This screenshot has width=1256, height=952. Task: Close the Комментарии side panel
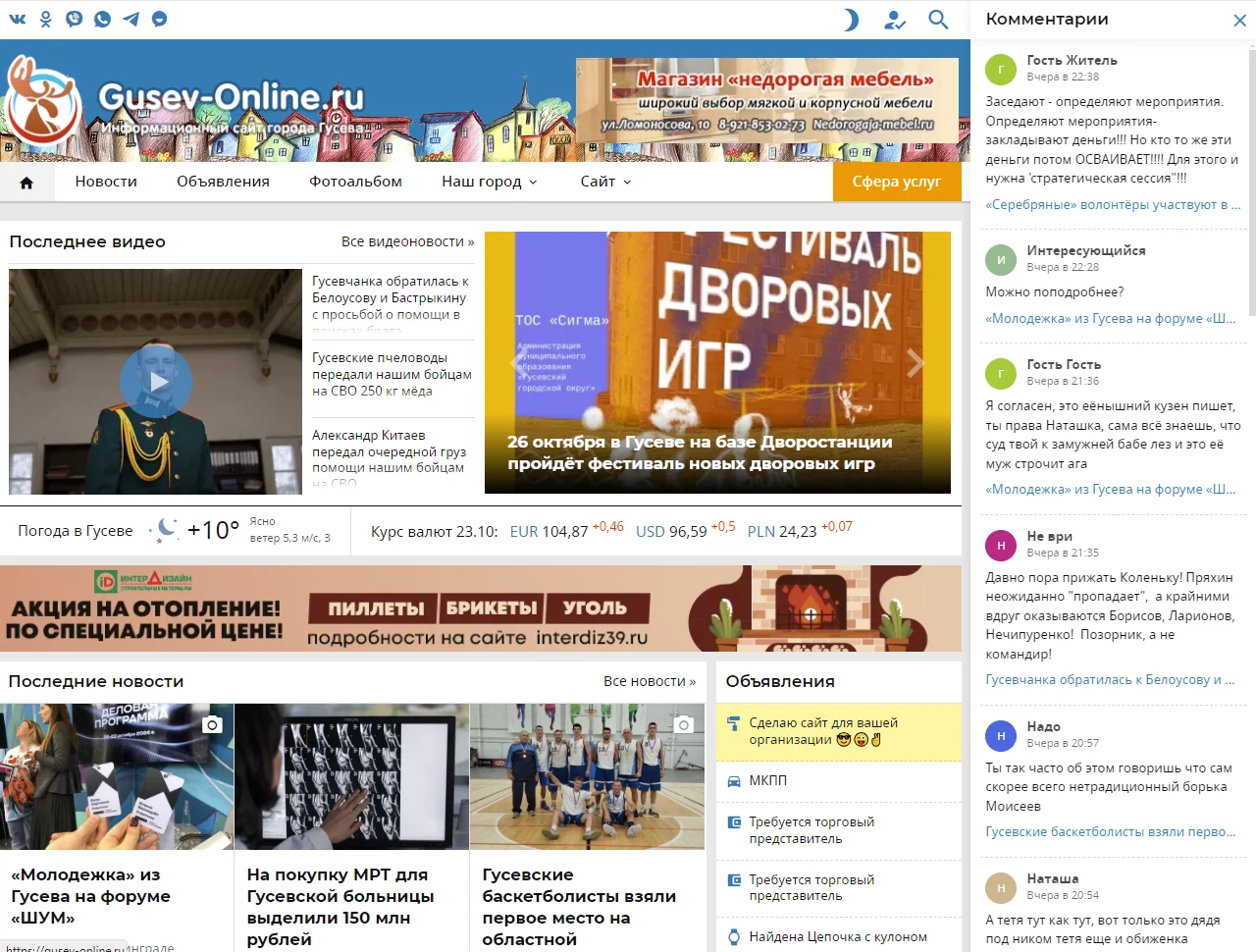pyautogui.click(x=1239, y=20)
